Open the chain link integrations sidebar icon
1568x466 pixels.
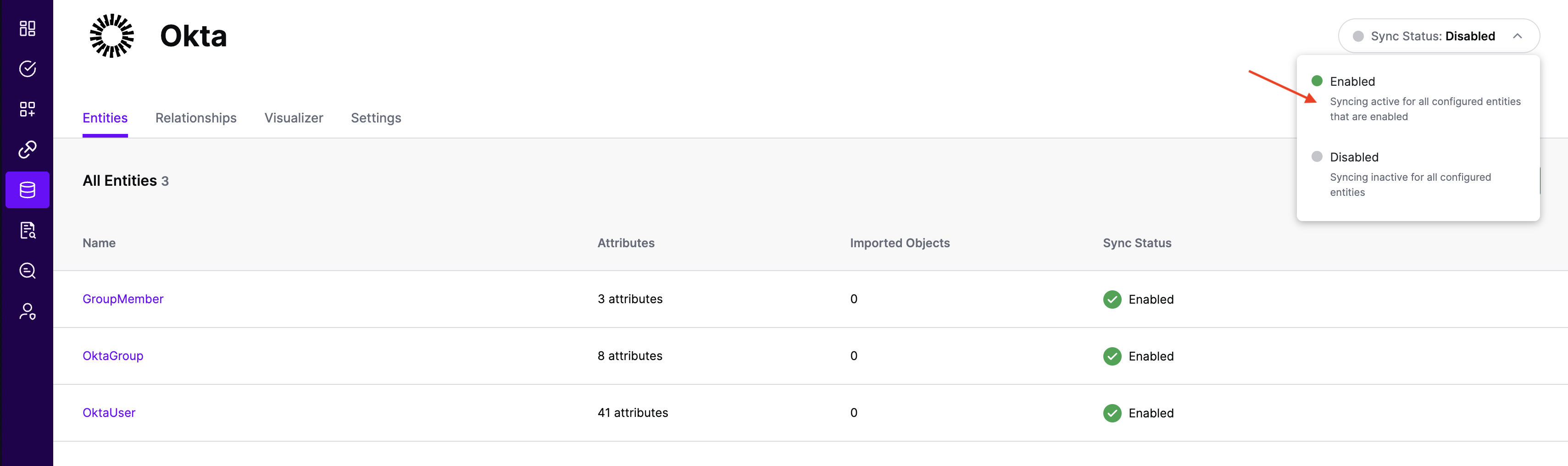[28, 149]
